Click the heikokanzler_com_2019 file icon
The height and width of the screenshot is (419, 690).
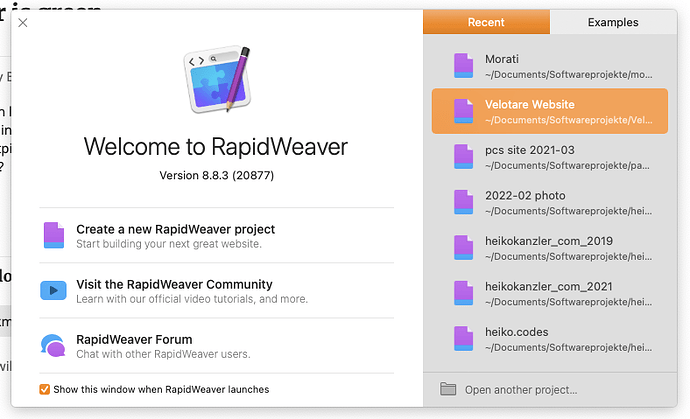pyautogui.click(x=463, y=248)
